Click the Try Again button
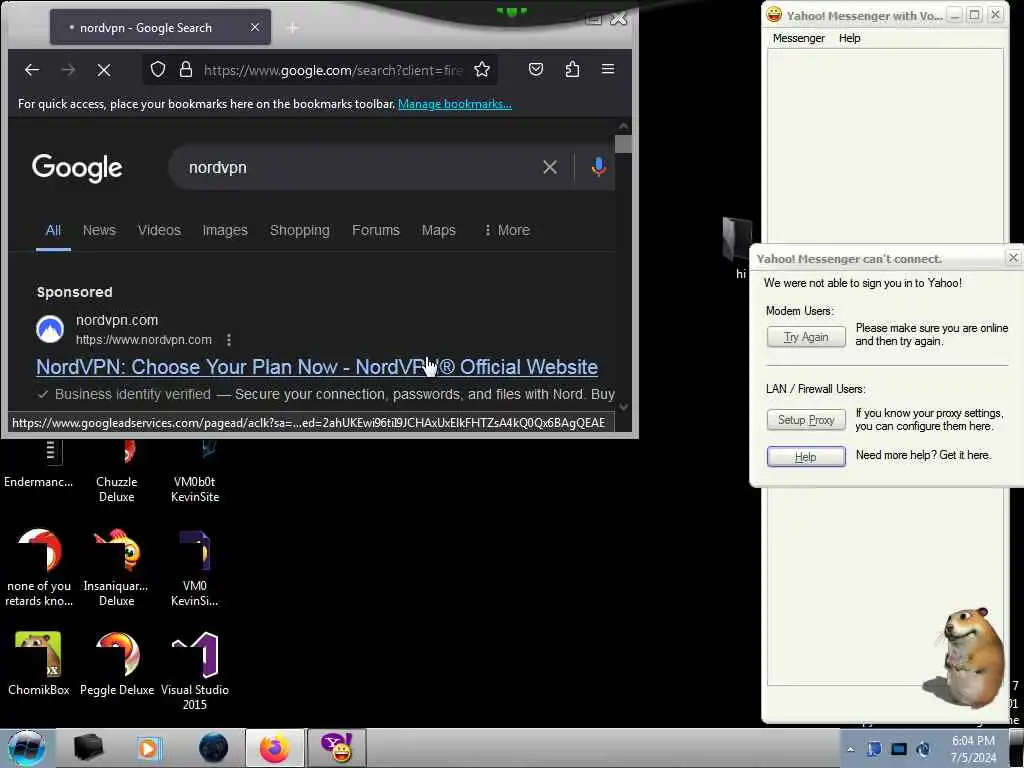 pos(806,337)
